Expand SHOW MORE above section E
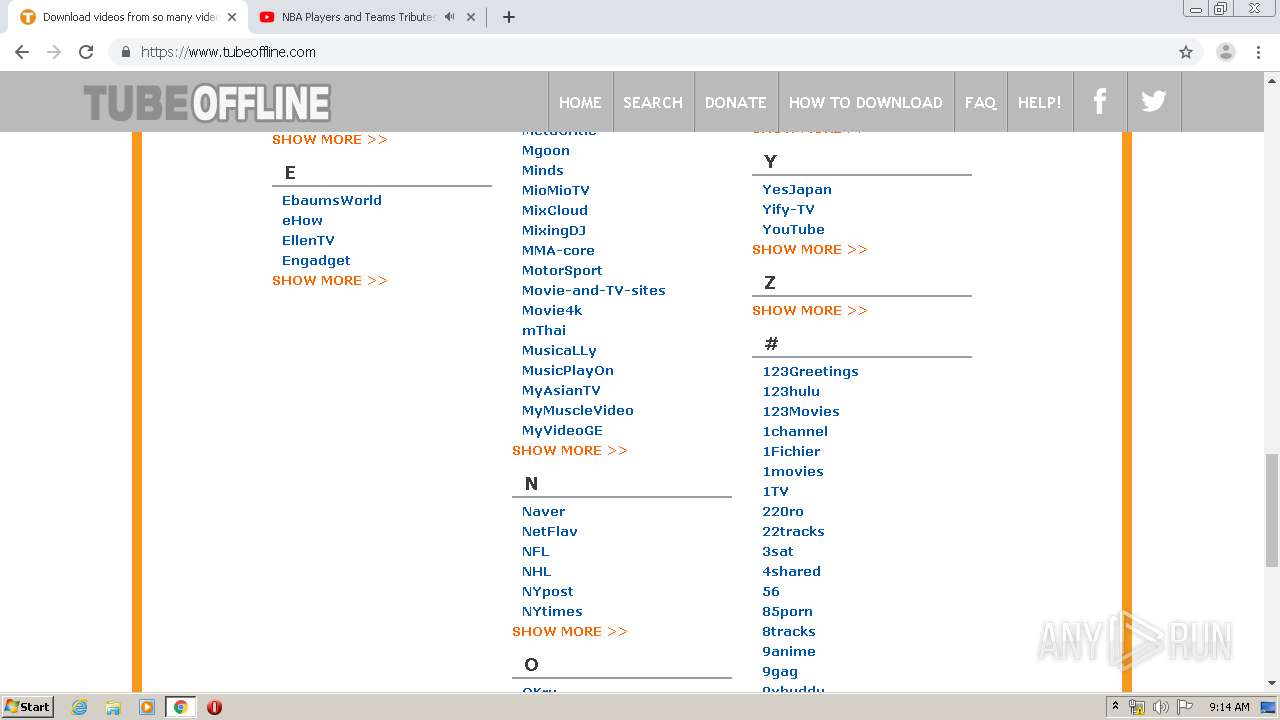 330,139
